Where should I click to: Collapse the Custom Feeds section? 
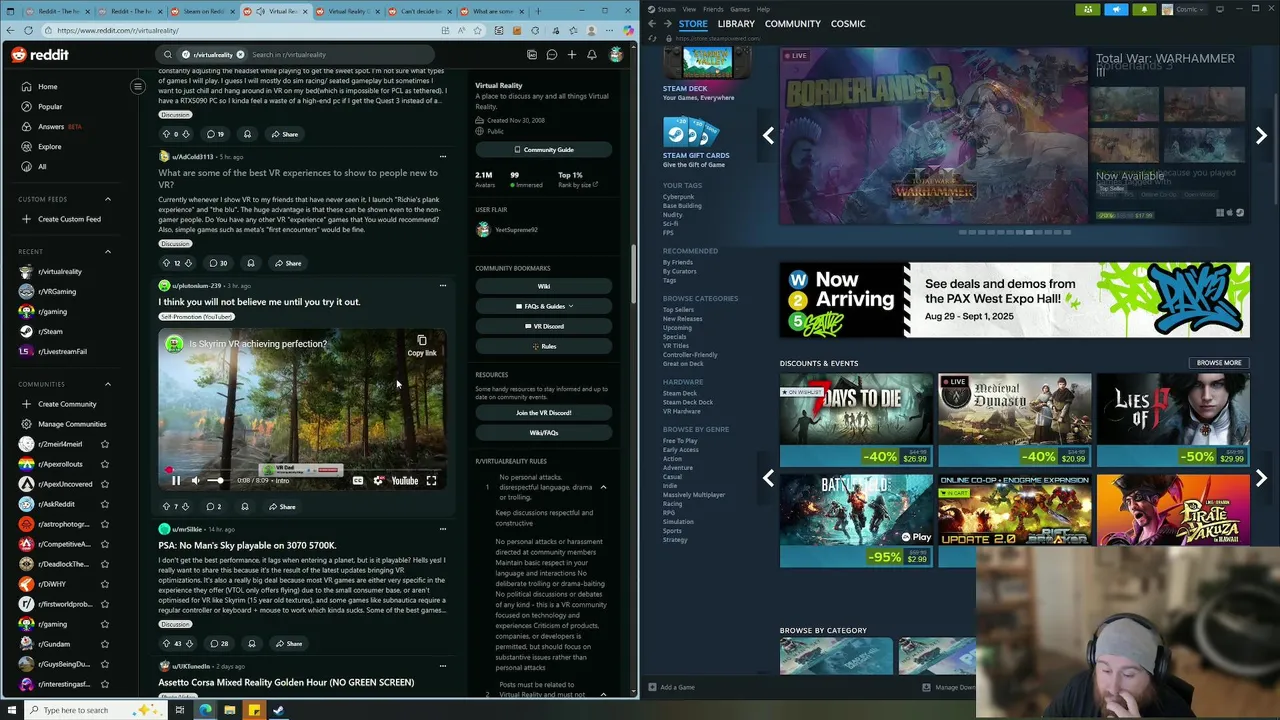(x=108, y=199)
